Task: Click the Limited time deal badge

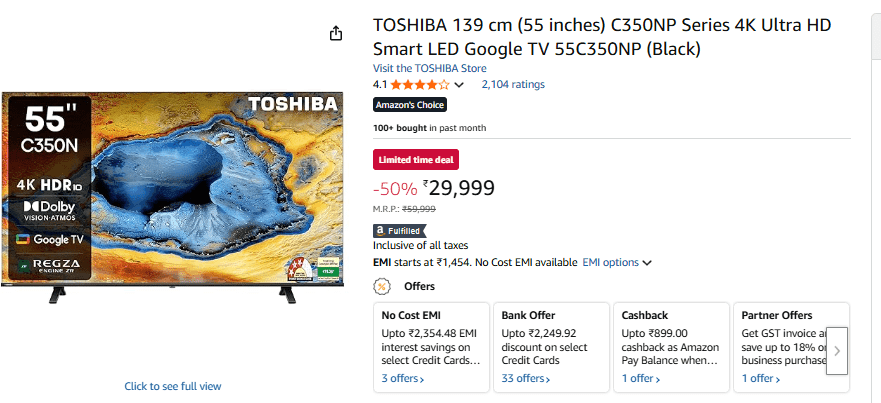Action: pos(416,160)
